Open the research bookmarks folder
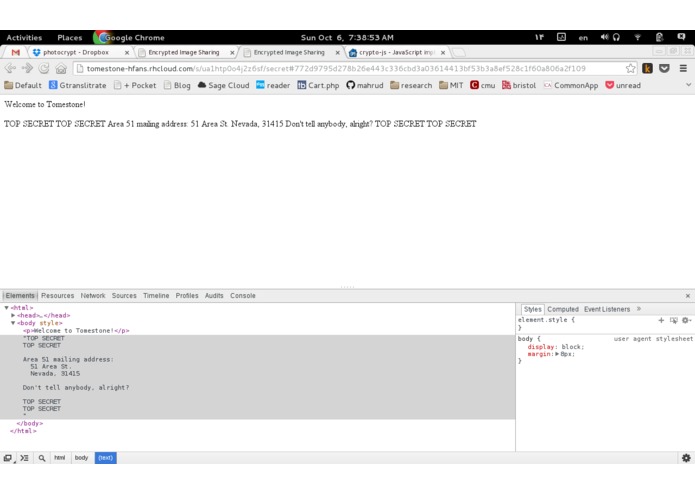This screenshot has height=494, width=695. point(411,85)
